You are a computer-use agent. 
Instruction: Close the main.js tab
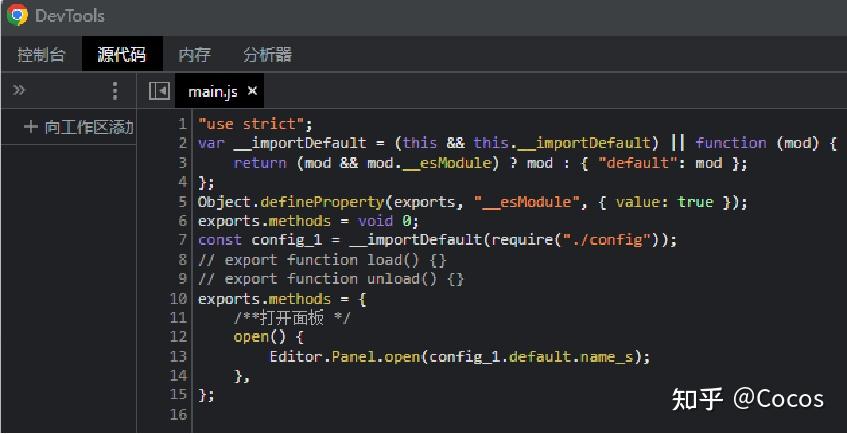click(252, 91)
